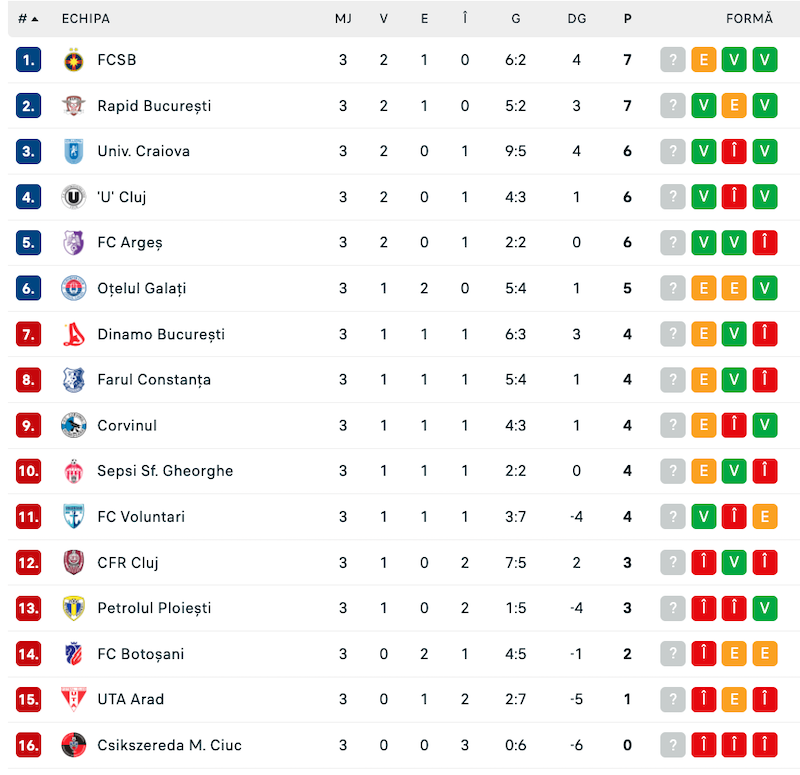Image resolution: width=800 pixels, height=775 pixels.
Task: Open the Oțelul Galați team page
Action: click(x=142, y=289)
